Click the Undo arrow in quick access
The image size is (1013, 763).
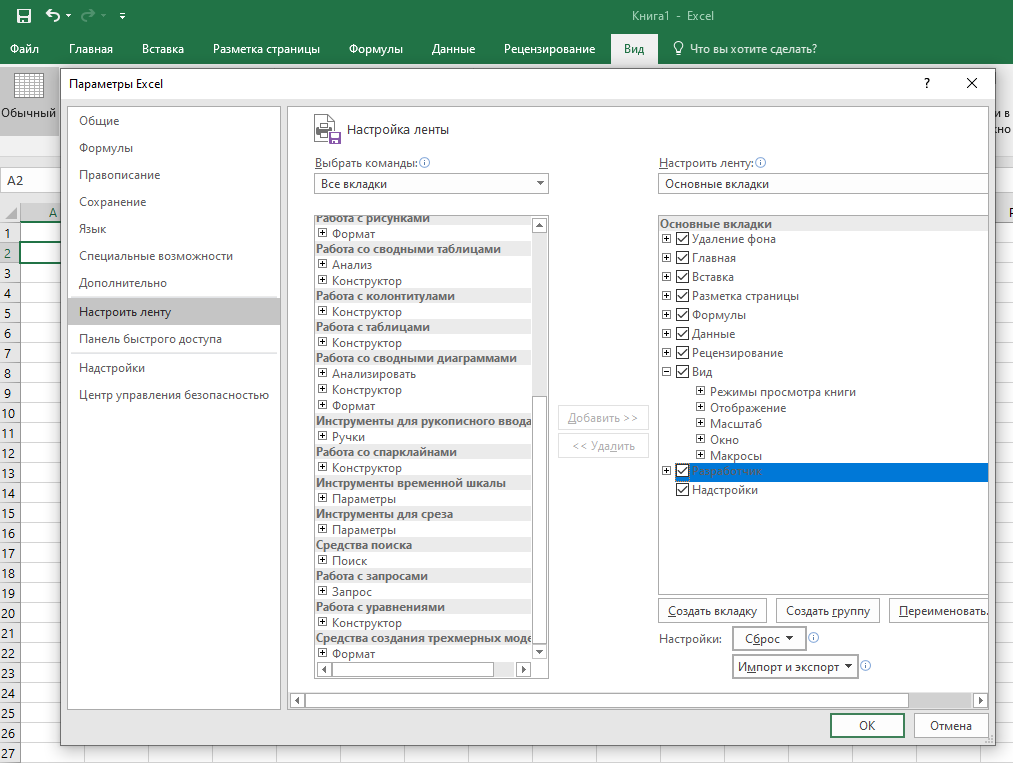(x=53, y=16)
